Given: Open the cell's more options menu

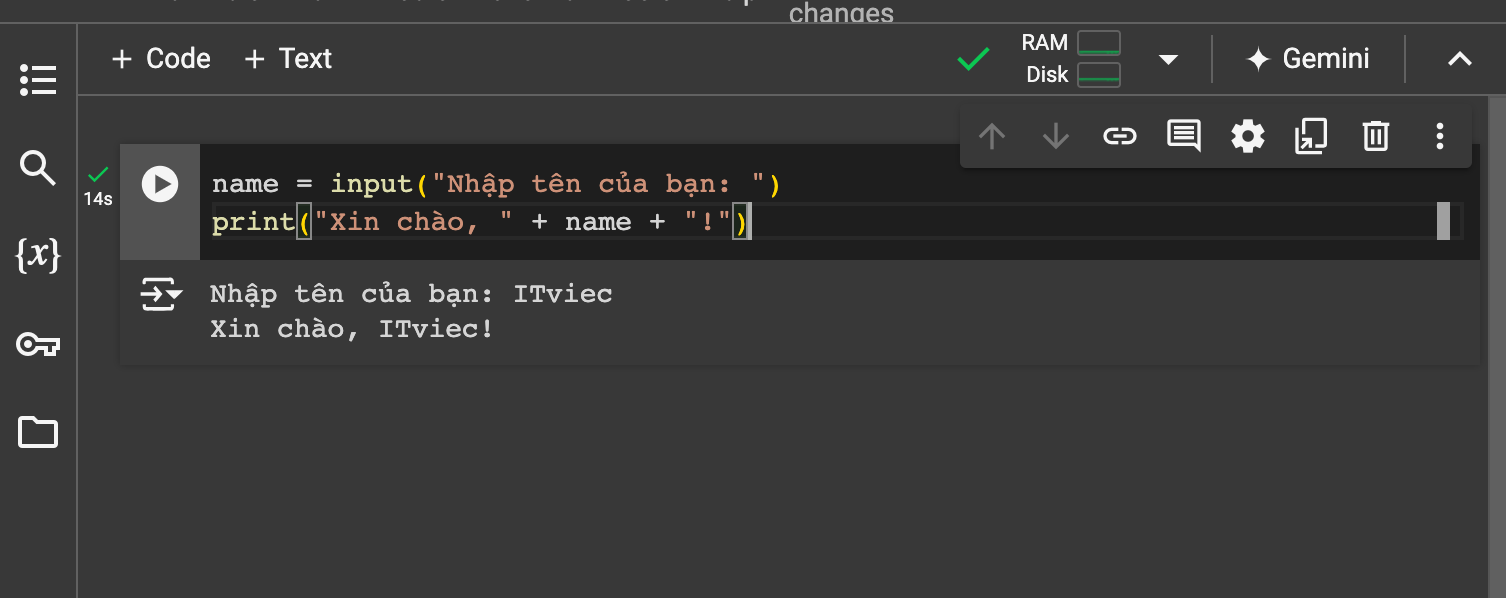Looking at the screenshot, I should tap(1440, 136).
